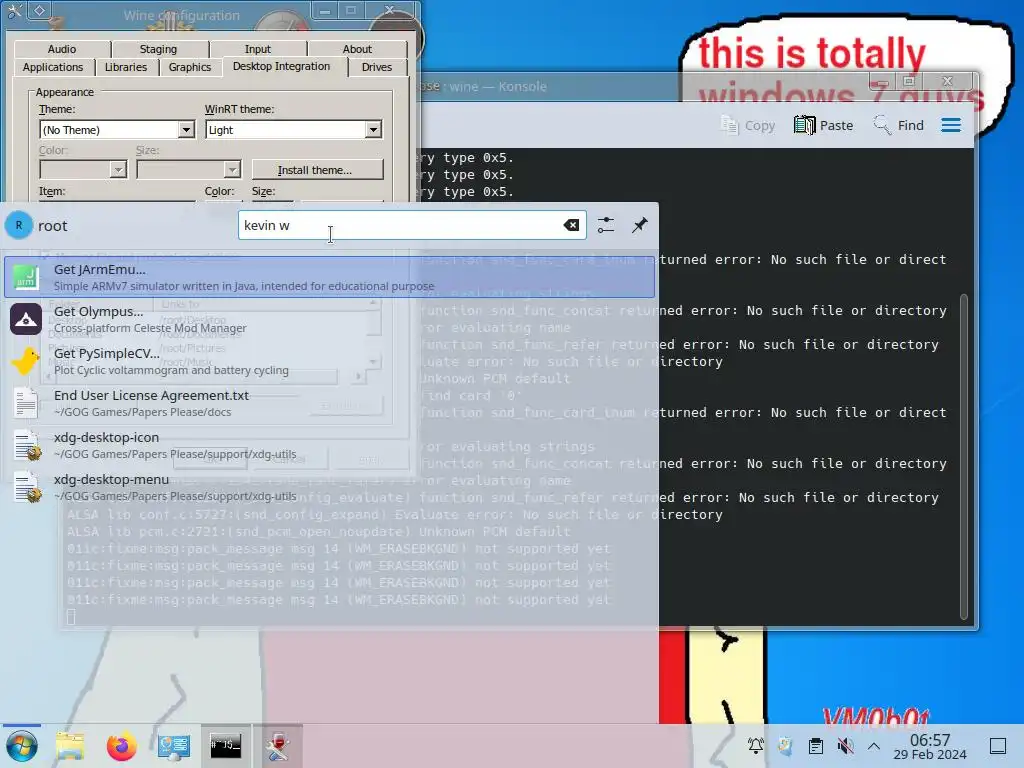This screenshot has height=768, width=1024.
Task: Open the Konsole hamburger menu
Action: pyautogui.click(x=951, y=125)
